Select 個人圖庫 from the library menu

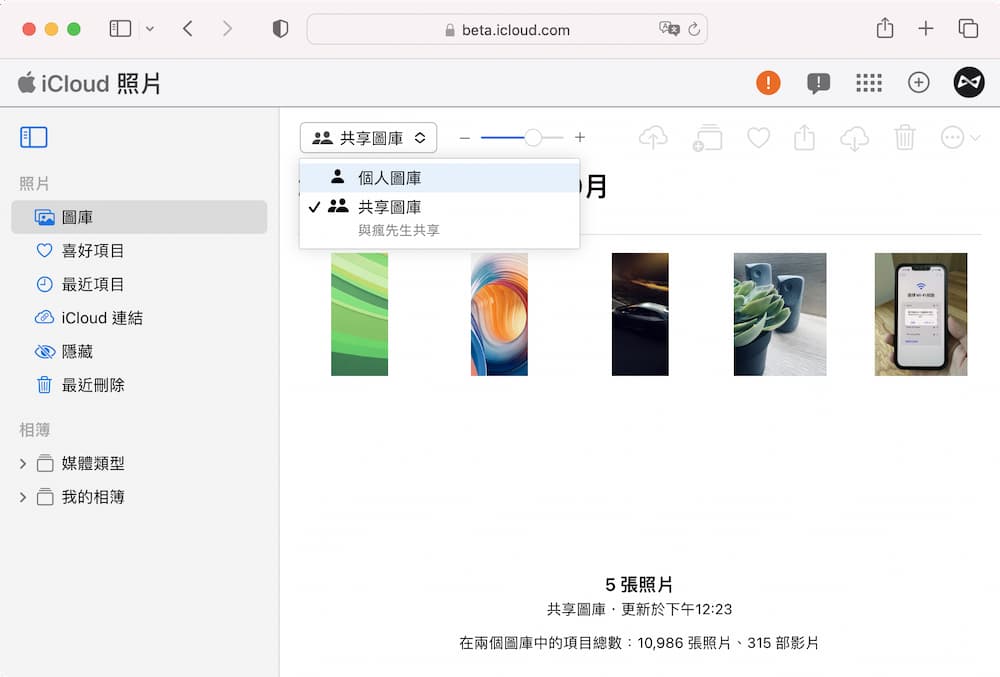click(389, 178)
